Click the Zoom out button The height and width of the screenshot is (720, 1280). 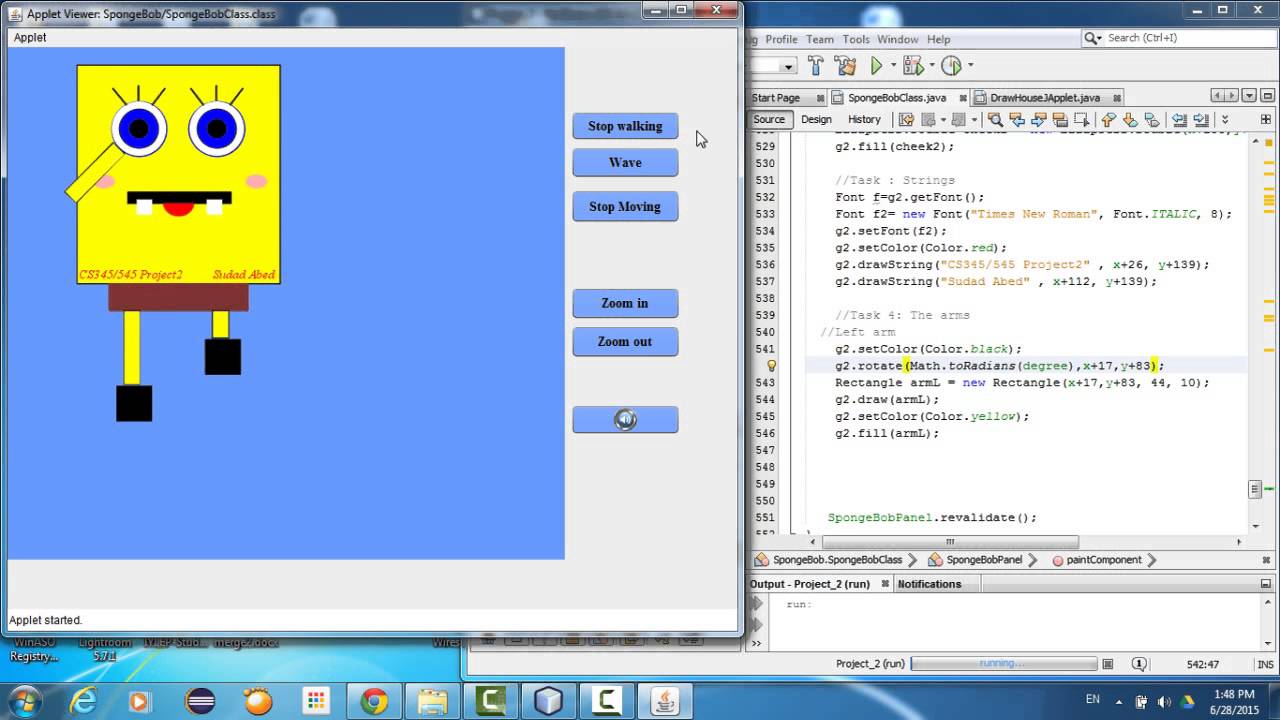coord(625,341)
